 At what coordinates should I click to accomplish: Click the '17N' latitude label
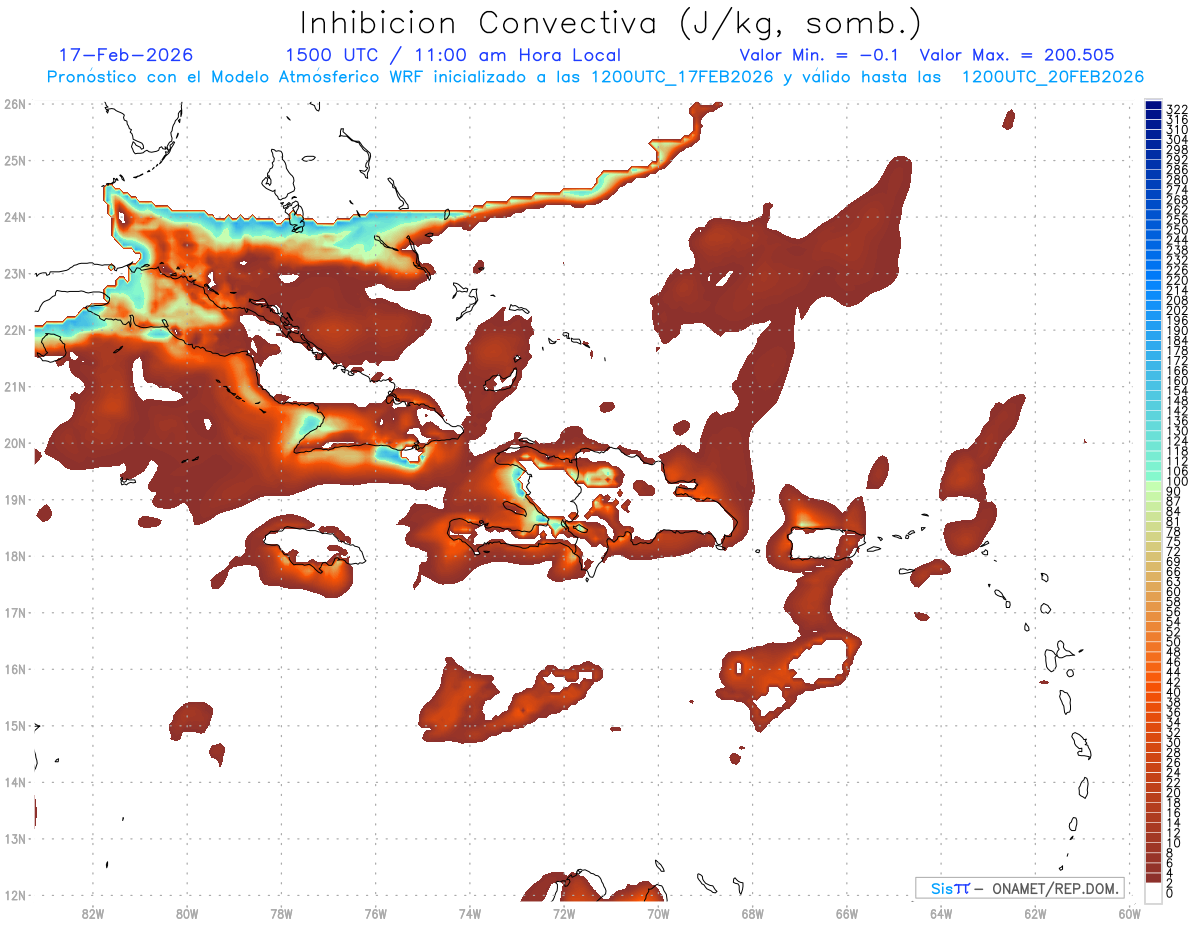[14, 612]
